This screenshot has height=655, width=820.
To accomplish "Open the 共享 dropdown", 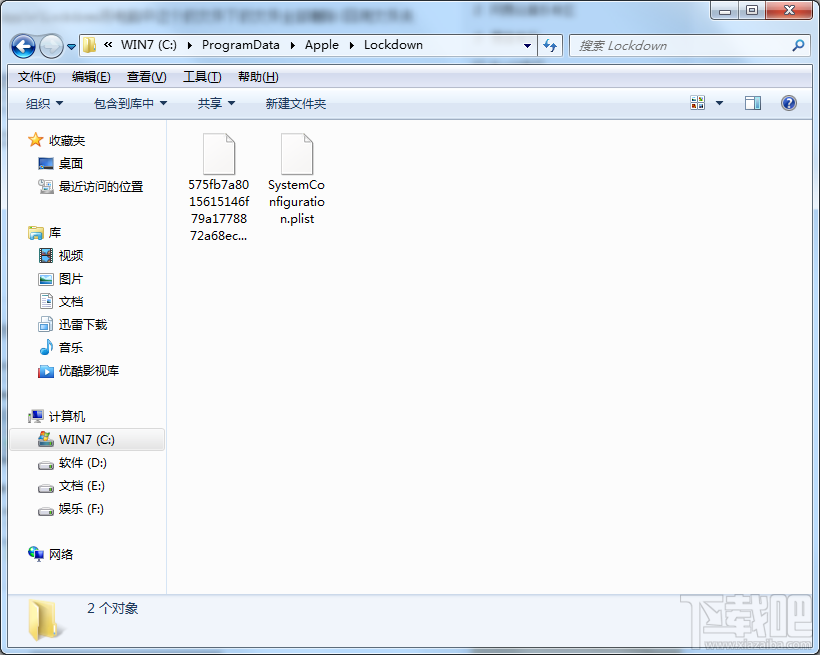I will (x=216, y=104).
